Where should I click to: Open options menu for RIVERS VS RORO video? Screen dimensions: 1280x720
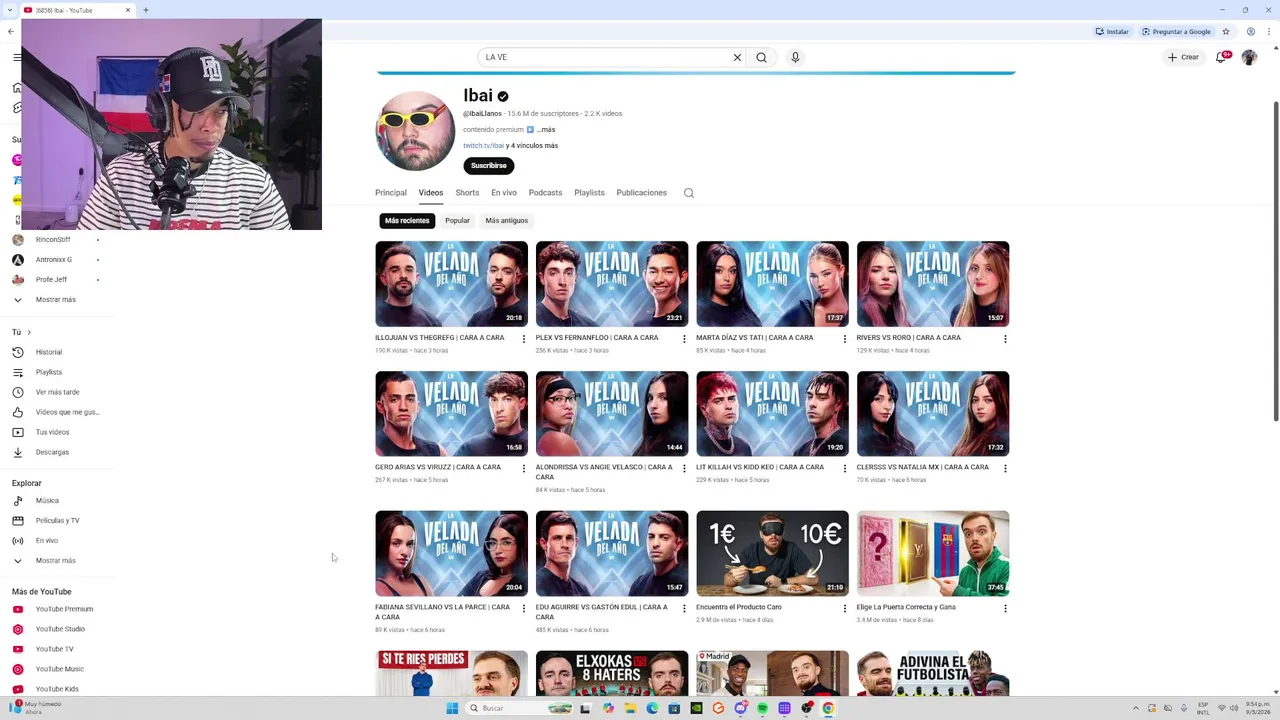pos(1005,339)
